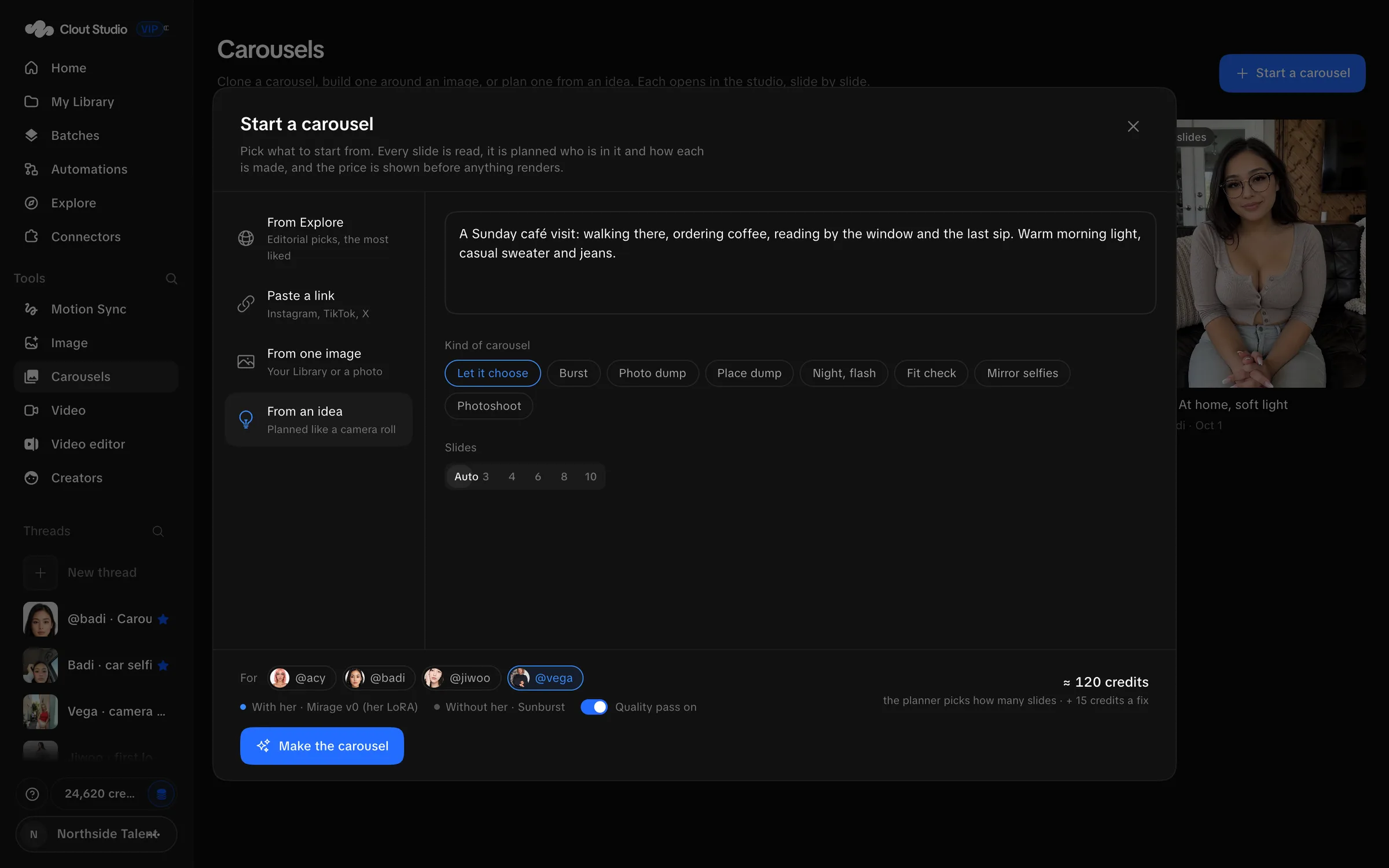Open My Library folder icon
Image resolution: width=1389 pixels, height=868 pixels.
[31, 102]
